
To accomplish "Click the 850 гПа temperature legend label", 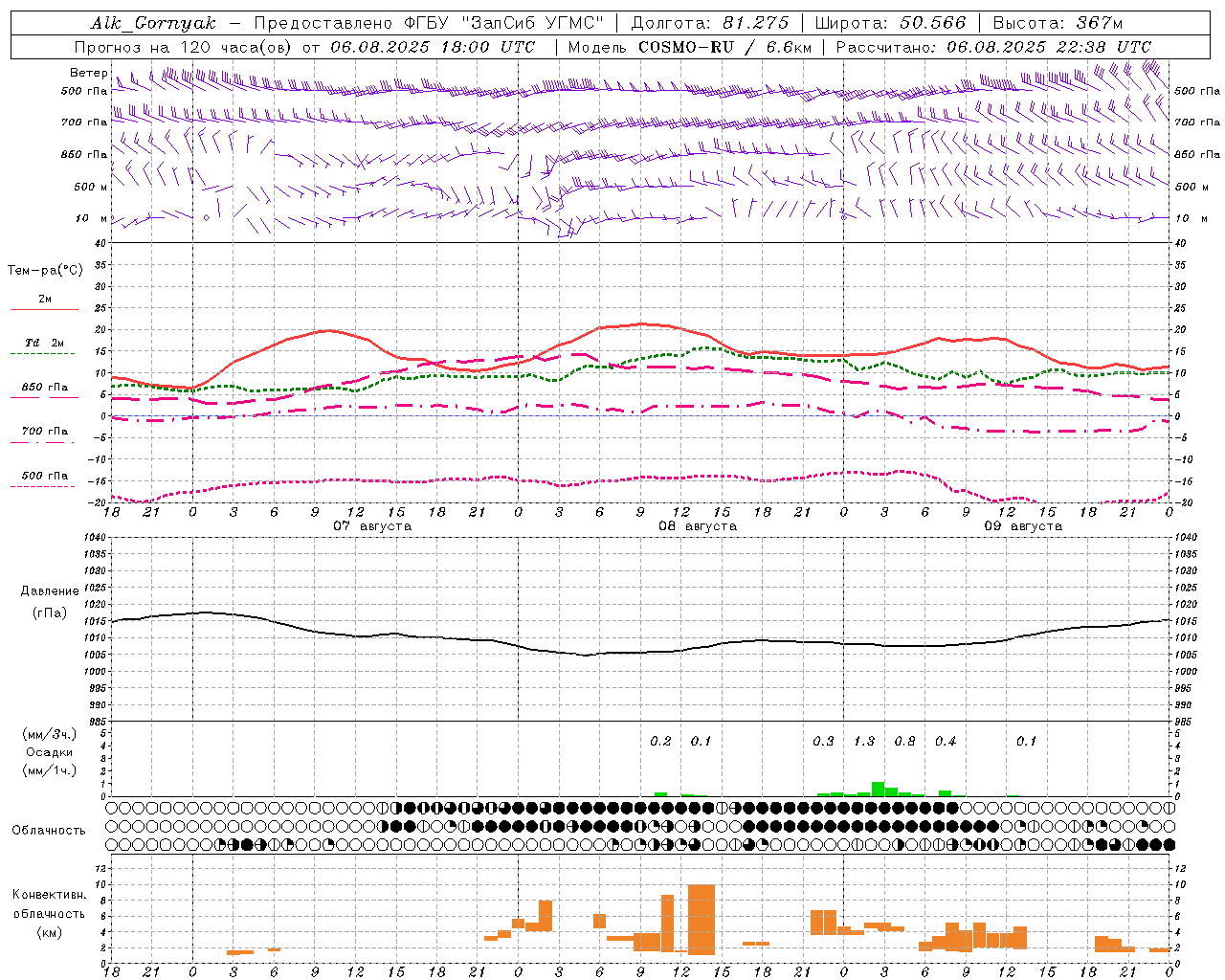I will [x=45, y=387].
